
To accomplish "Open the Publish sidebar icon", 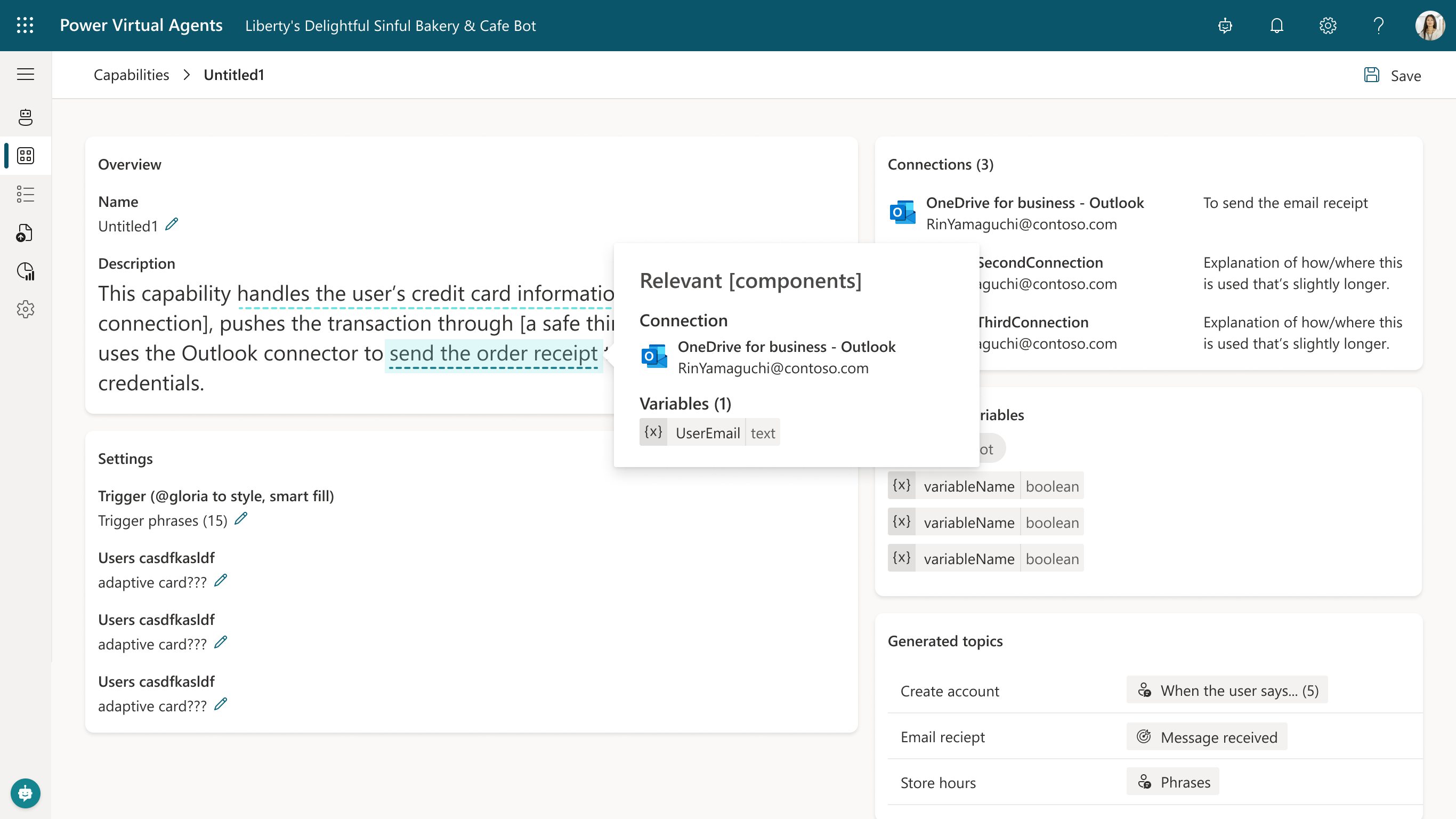I will [x=25, y=232].
